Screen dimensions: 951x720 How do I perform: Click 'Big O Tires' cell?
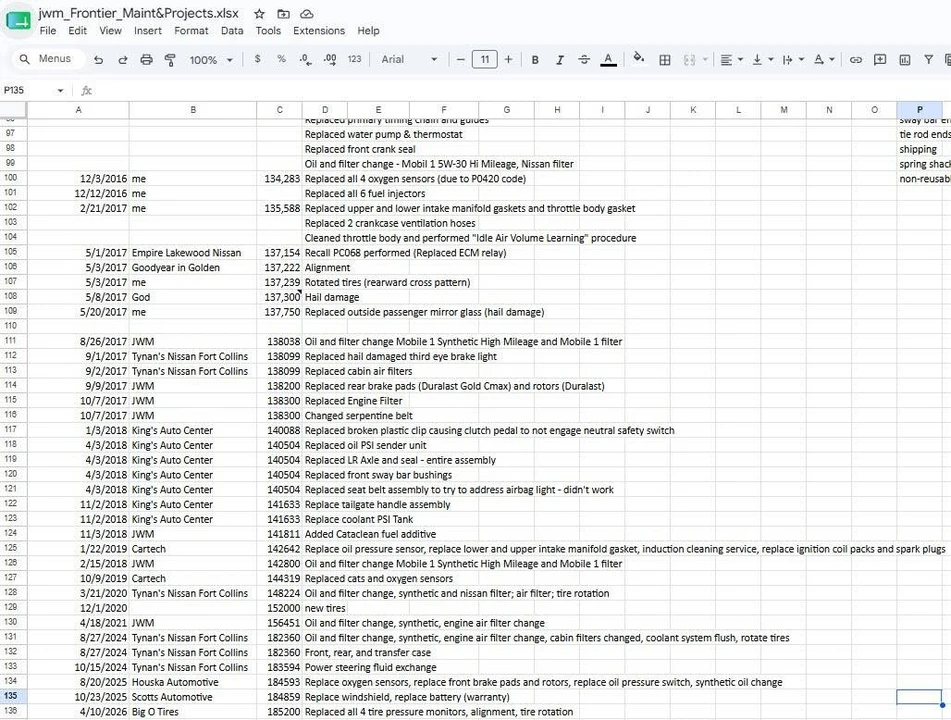click(193, 712)
